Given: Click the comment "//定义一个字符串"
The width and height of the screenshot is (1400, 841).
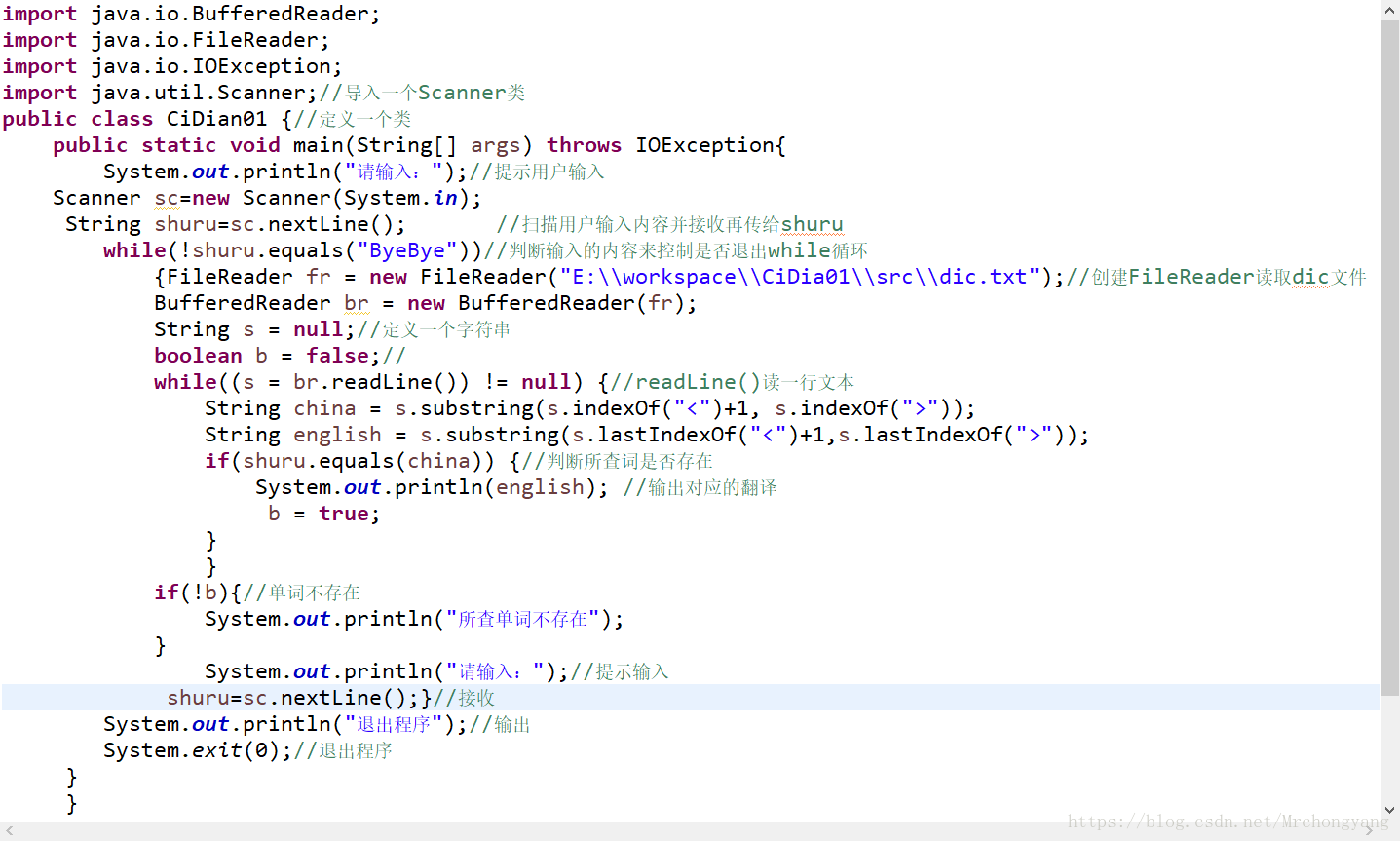Looking at the screenshot, I should point(434,329).
